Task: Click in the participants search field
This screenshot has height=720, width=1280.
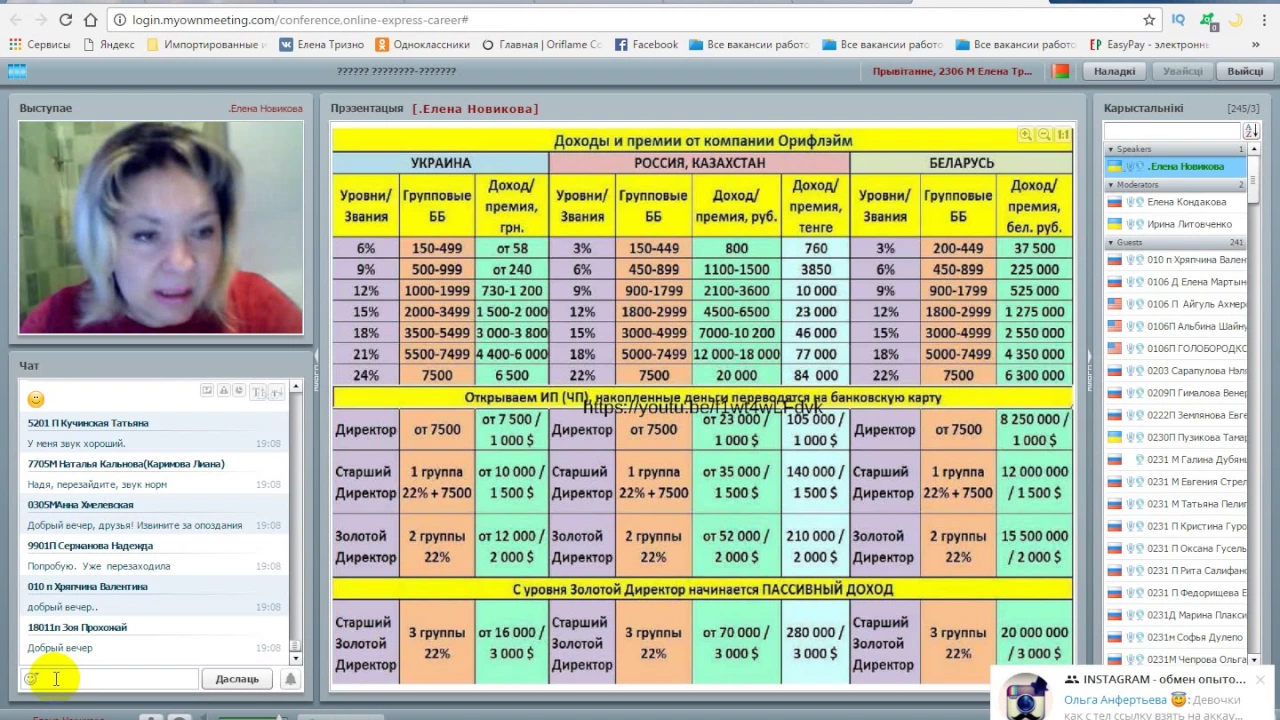Action: (1171, 131)
